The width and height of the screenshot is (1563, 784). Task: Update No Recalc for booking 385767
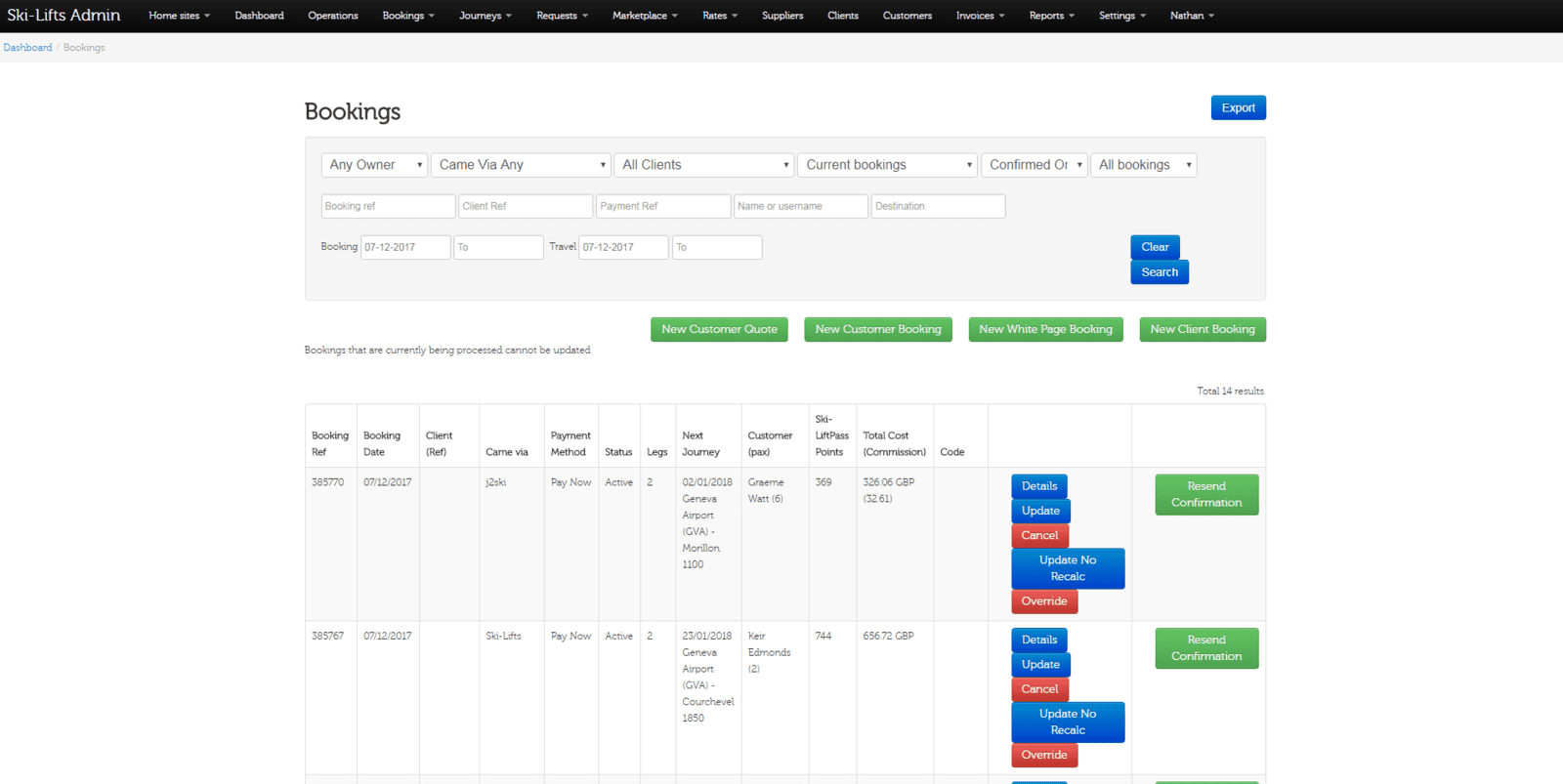coord(1068,722)
